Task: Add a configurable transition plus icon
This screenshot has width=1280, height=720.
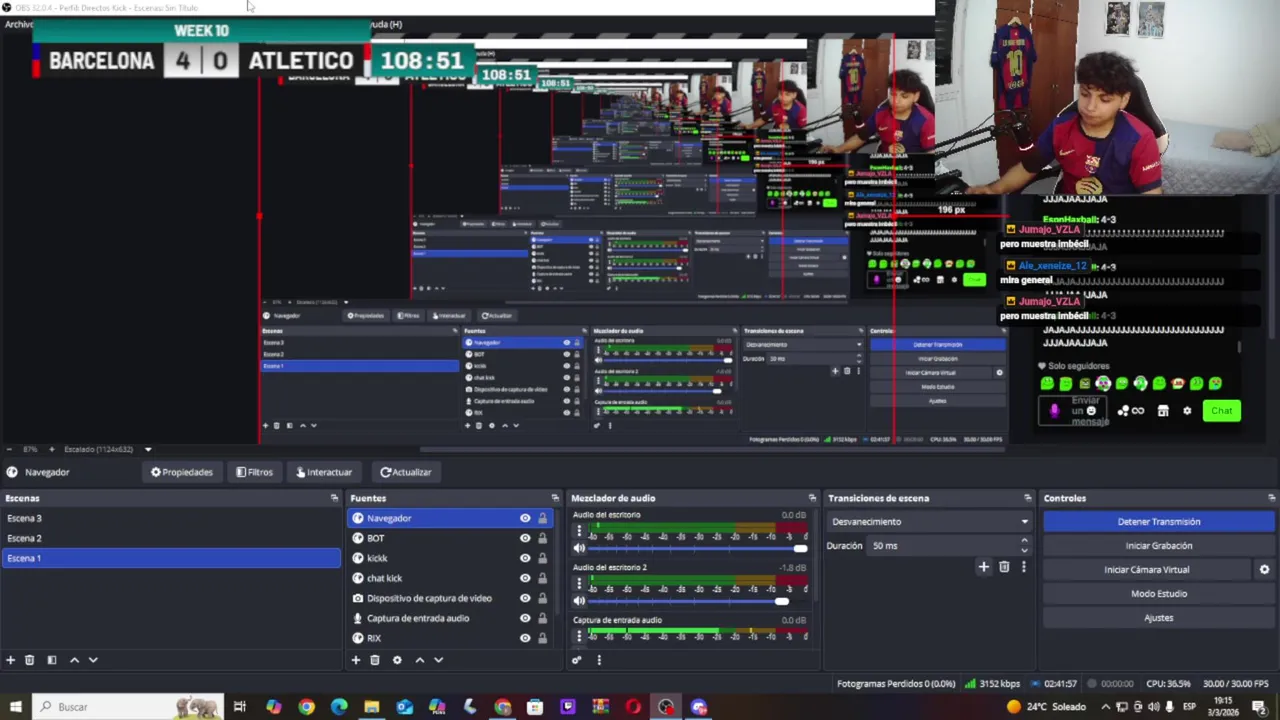Action: (x=983, y=567)
